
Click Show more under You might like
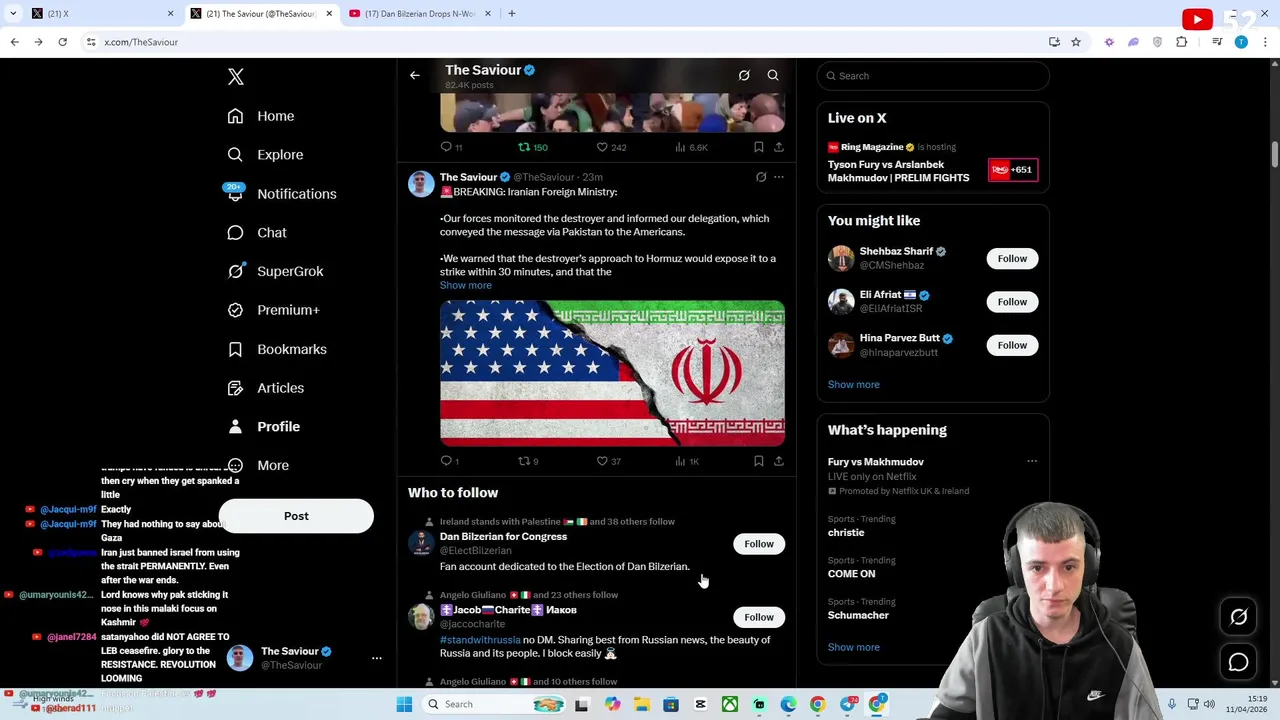pyautogui.click(x=854, y=384)
